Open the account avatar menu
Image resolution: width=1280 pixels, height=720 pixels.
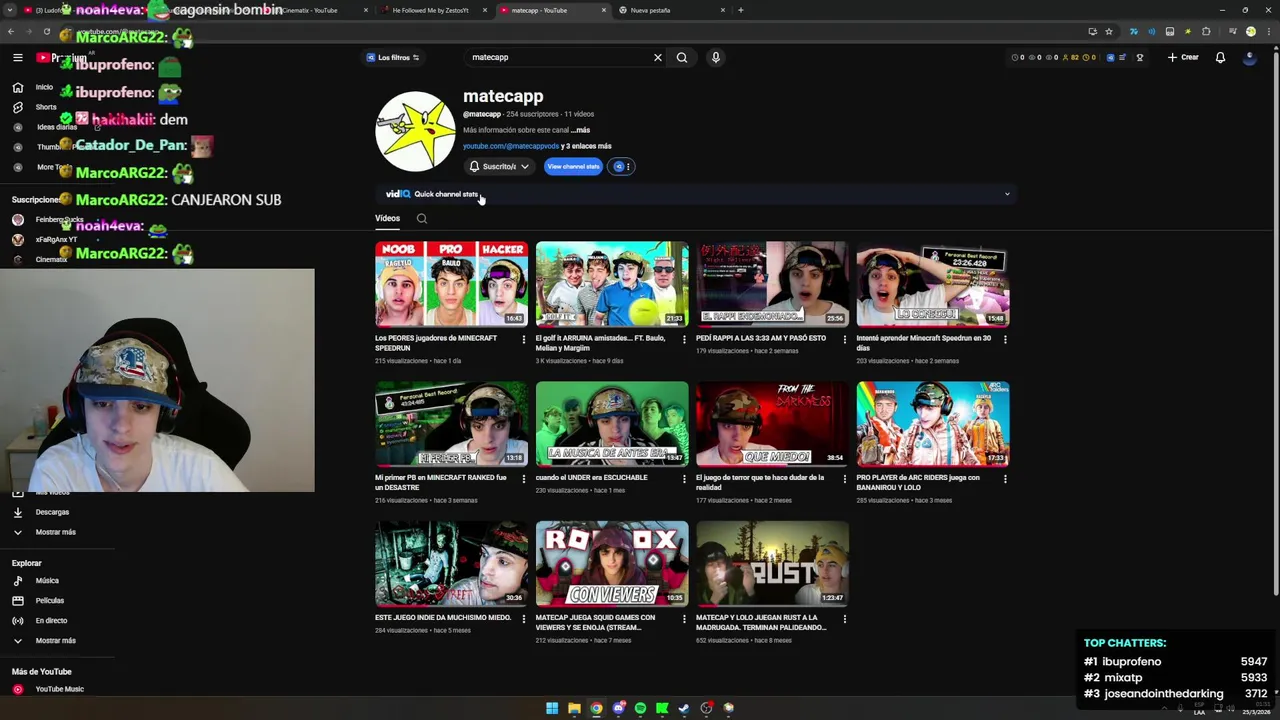1249,58
